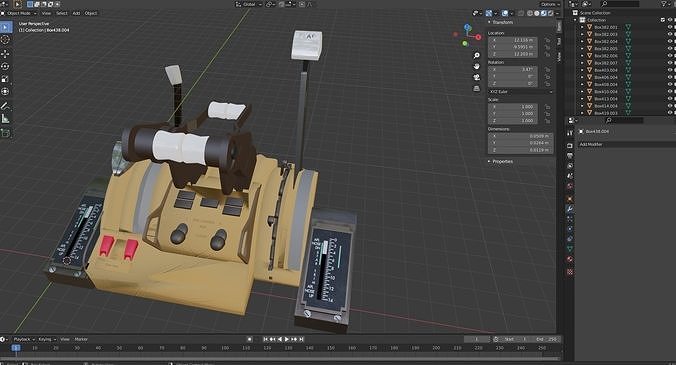Open the Select menu

tap(62, 13)
